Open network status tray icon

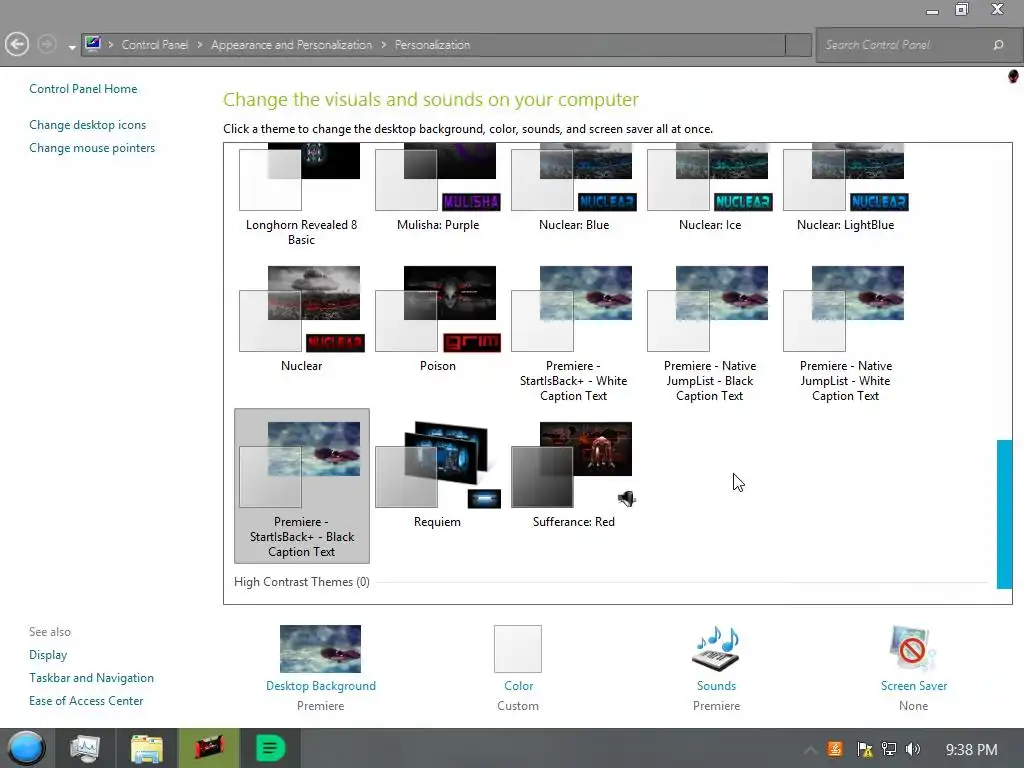(889, 749)
